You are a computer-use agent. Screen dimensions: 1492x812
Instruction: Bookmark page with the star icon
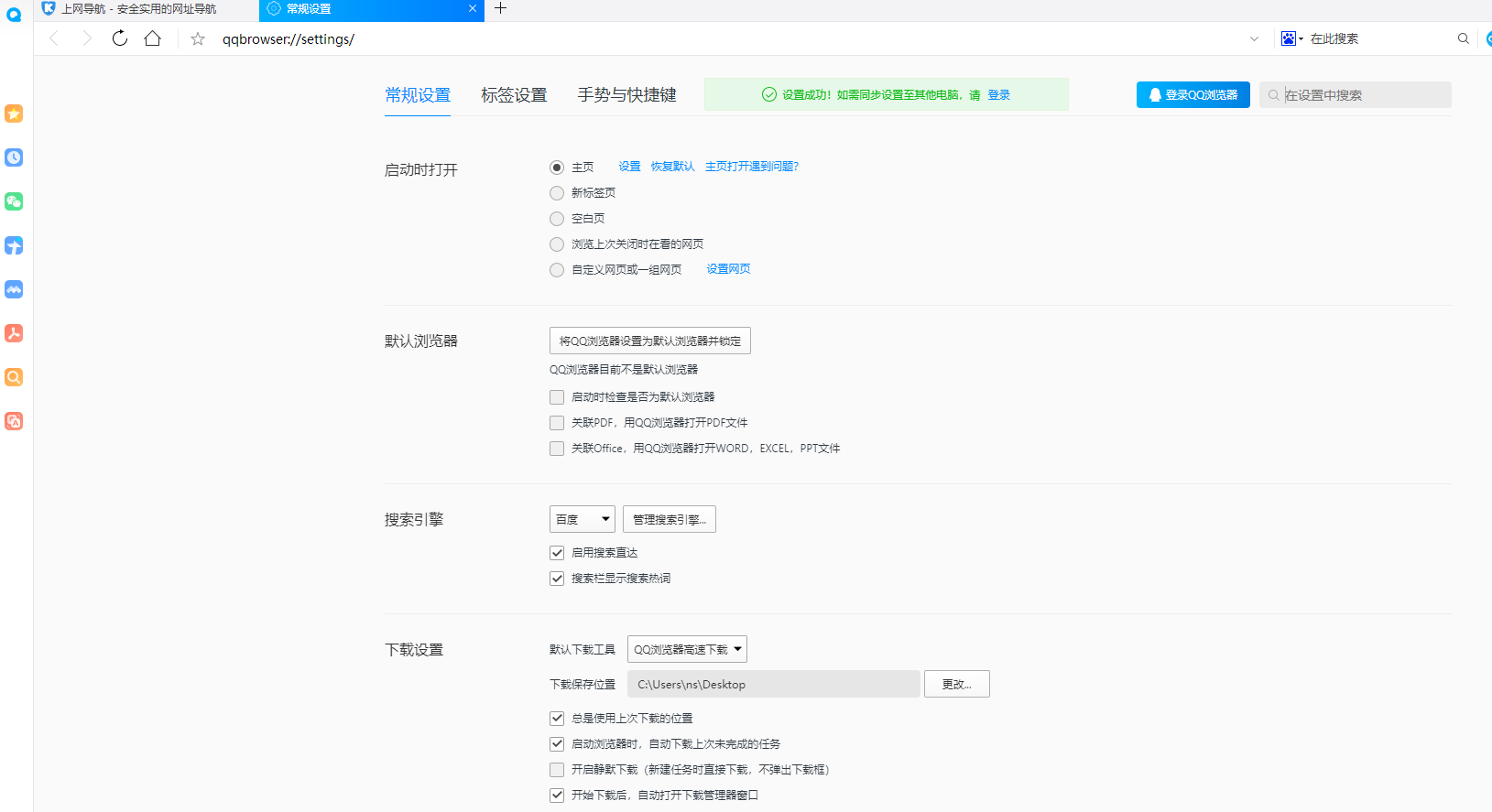pos(198,38)
